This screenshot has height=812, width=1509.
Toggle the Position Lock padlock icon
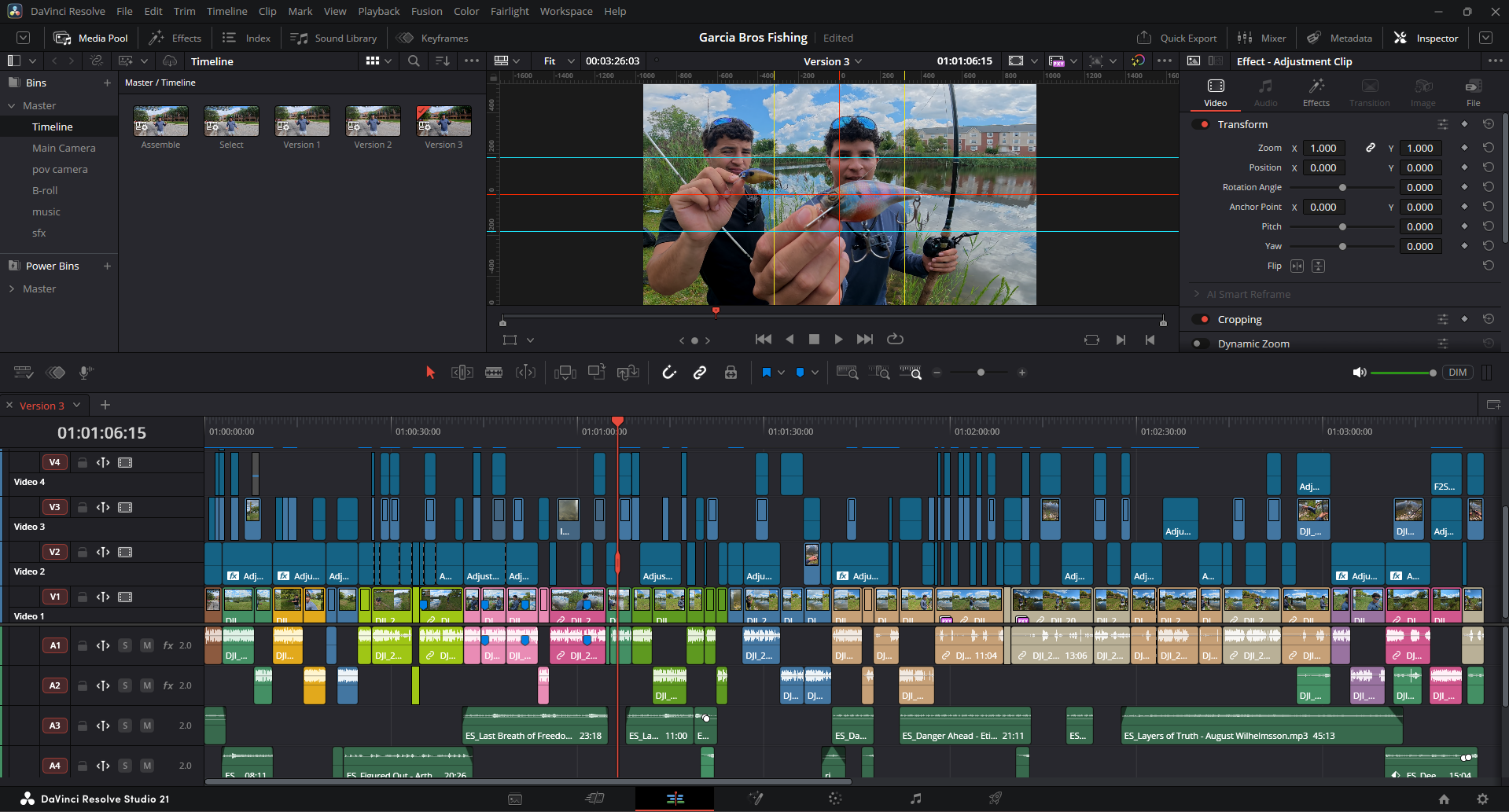tap(731, 373)
